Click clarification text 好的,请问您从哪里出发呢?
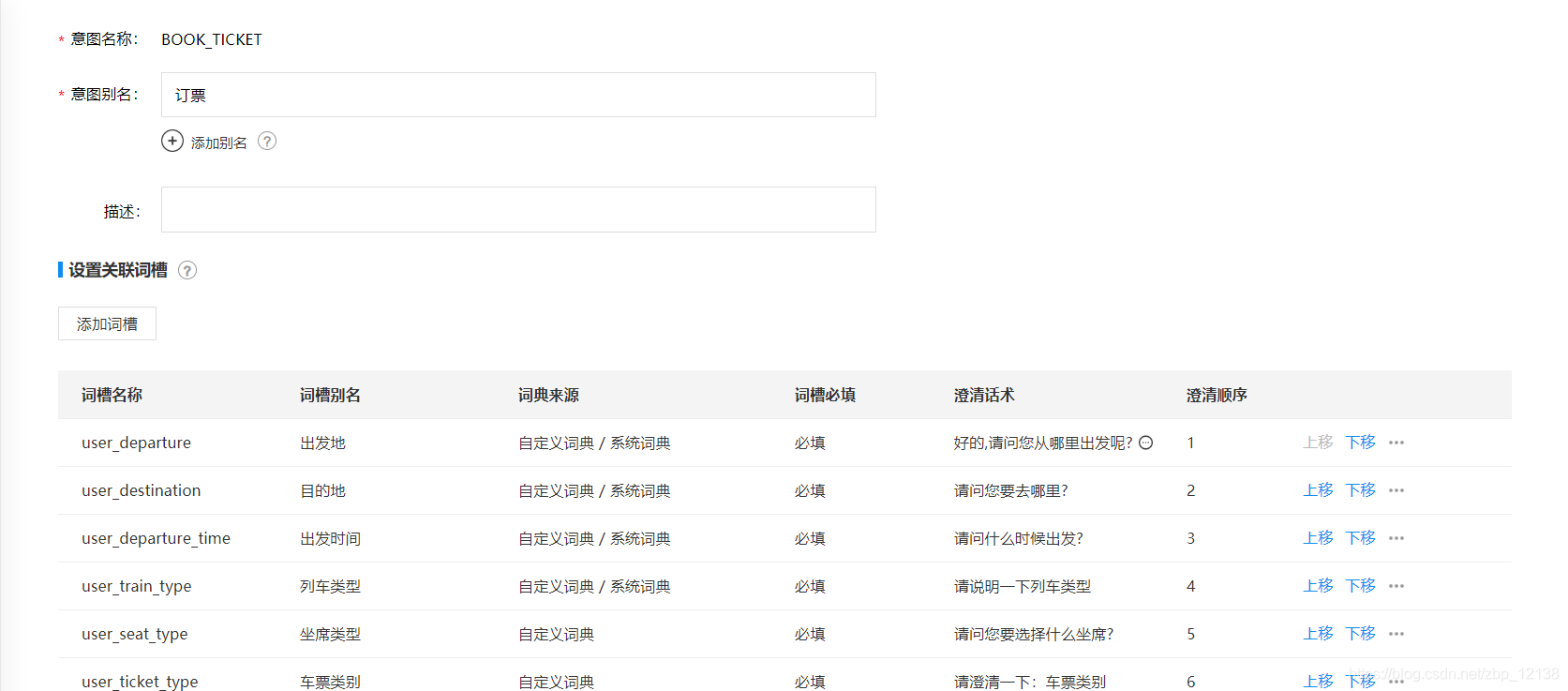Image resolution: width=1568 pixels, height=691 pixels. [x=1043, y=443]
